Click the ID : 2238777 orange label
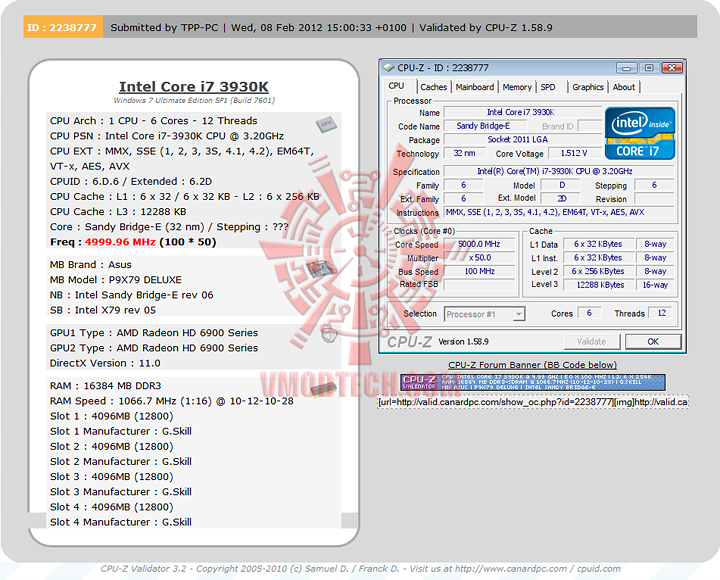 click(x=63, y=27)
